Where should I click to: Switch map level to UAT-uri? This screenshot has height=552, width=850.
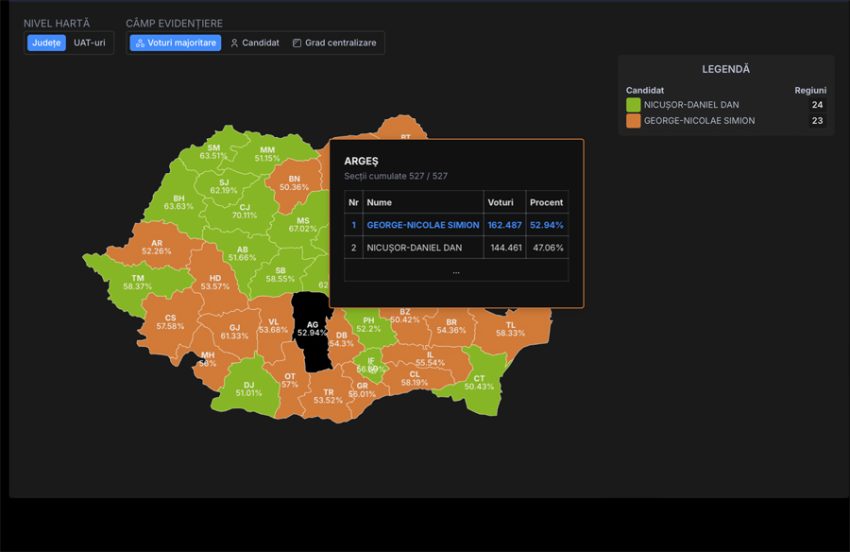click(89, 43)
